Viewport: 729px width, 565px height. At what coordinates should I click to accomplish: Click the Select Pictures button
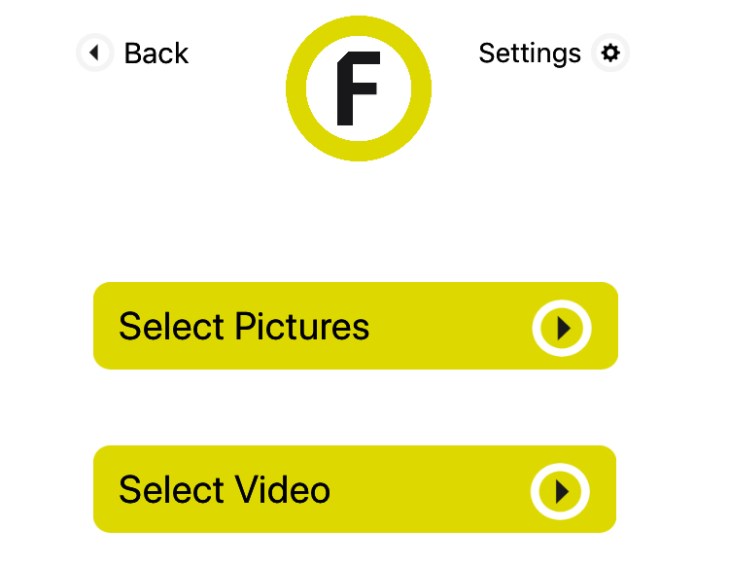pyautogui.click(x=355, y=326)
